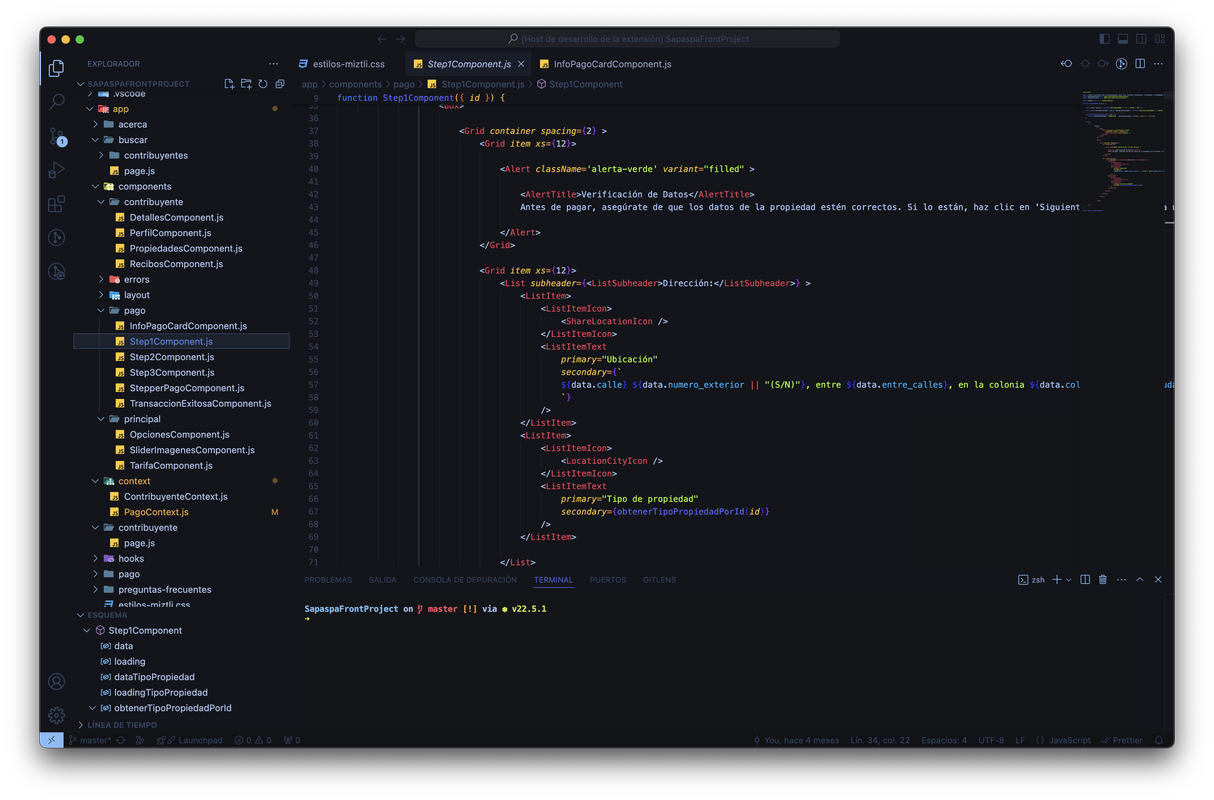Open terminal launch profile dropdown arrow

coord(1069,580)
